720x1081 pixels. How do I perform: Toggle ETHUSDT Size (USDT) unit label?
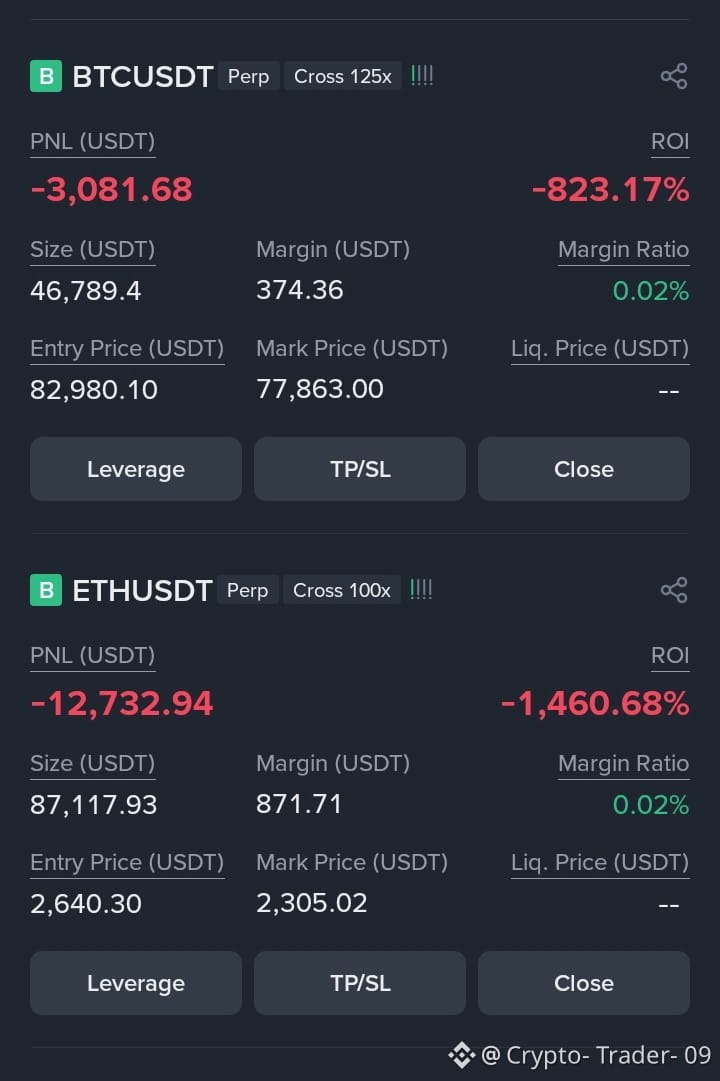(x=92, y=764)
